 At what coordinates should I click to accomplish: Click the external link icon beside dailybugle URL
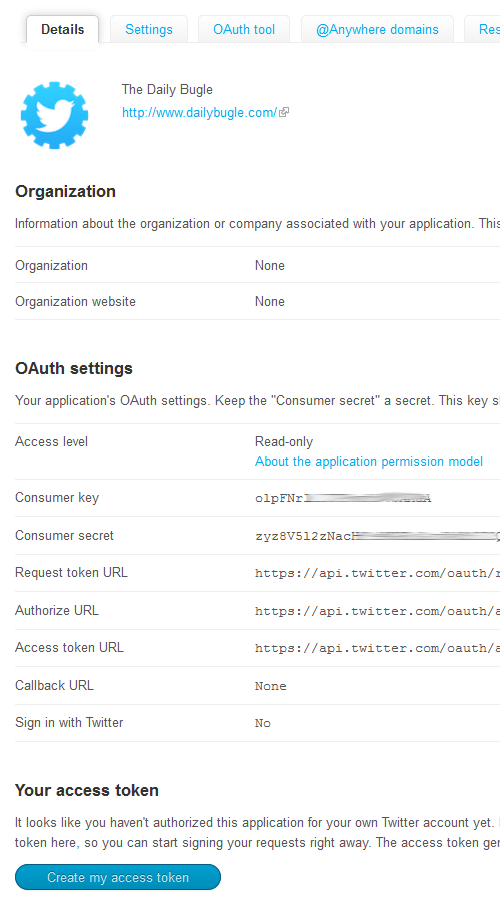pos(284,112)
